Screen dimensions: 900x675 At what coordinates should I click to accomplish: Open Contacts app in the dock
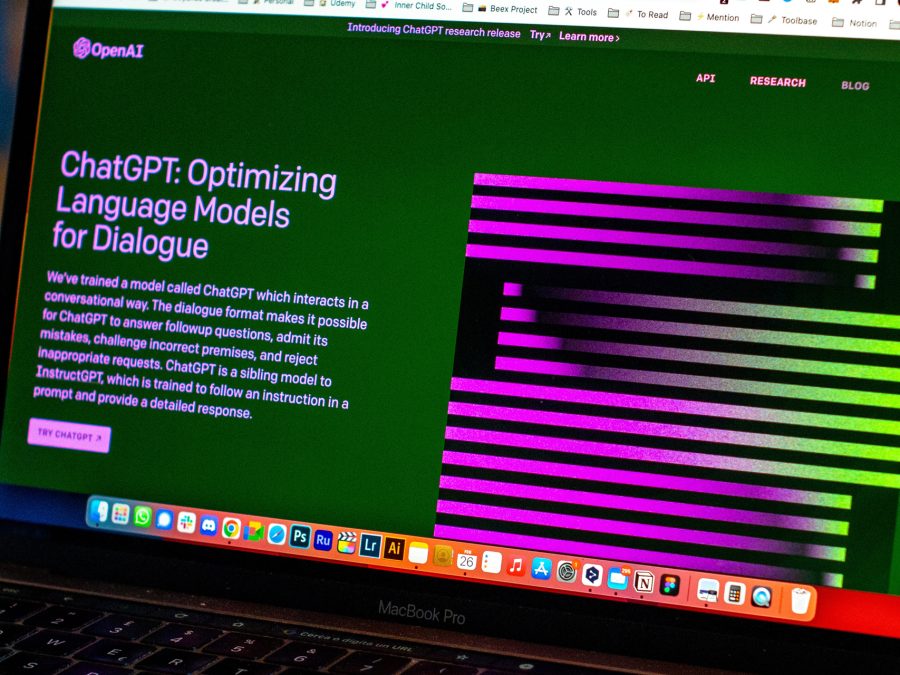point(443,556)
